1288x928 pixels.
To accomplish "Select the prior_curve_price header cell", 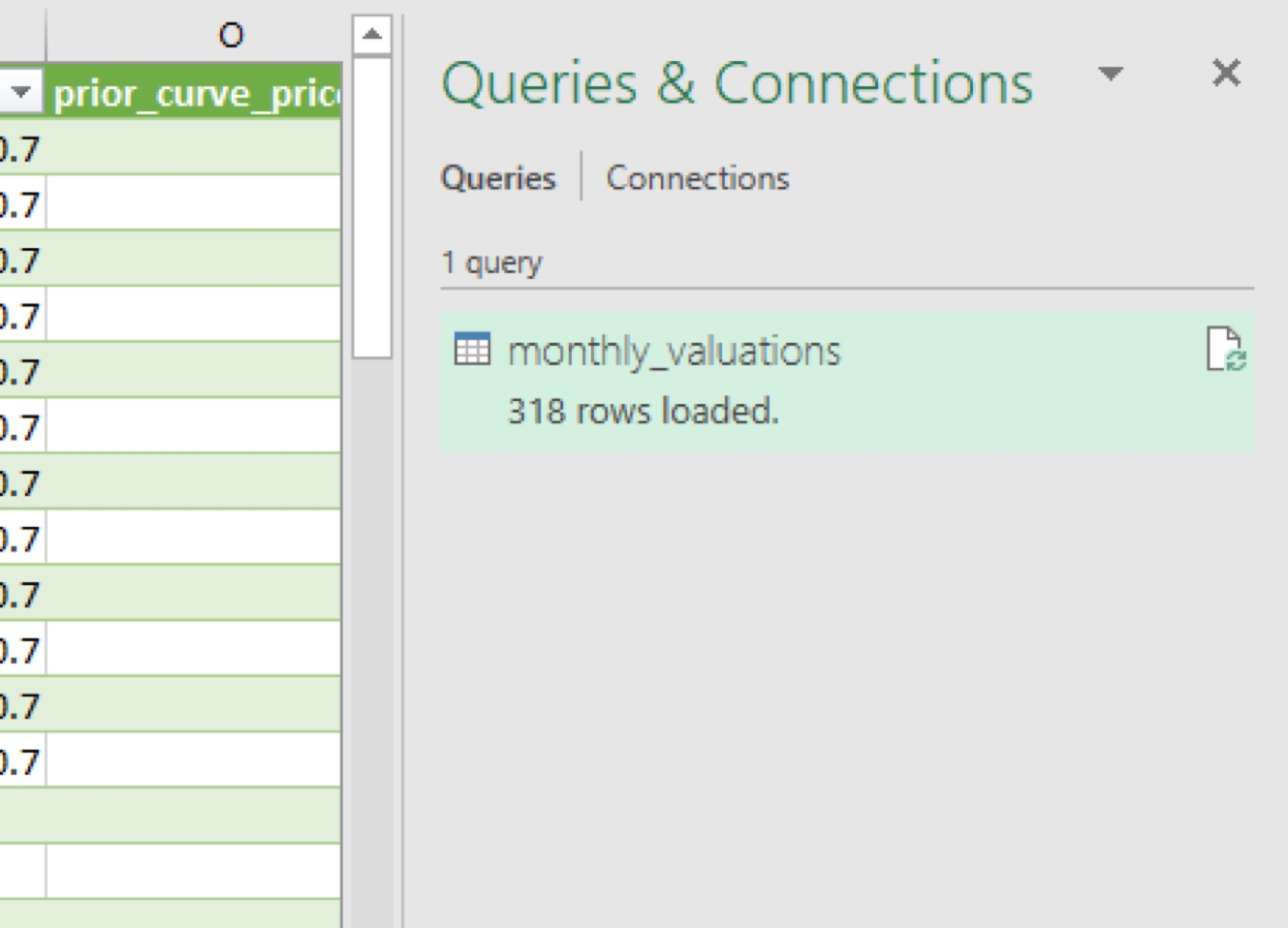I will coord(196,94).
